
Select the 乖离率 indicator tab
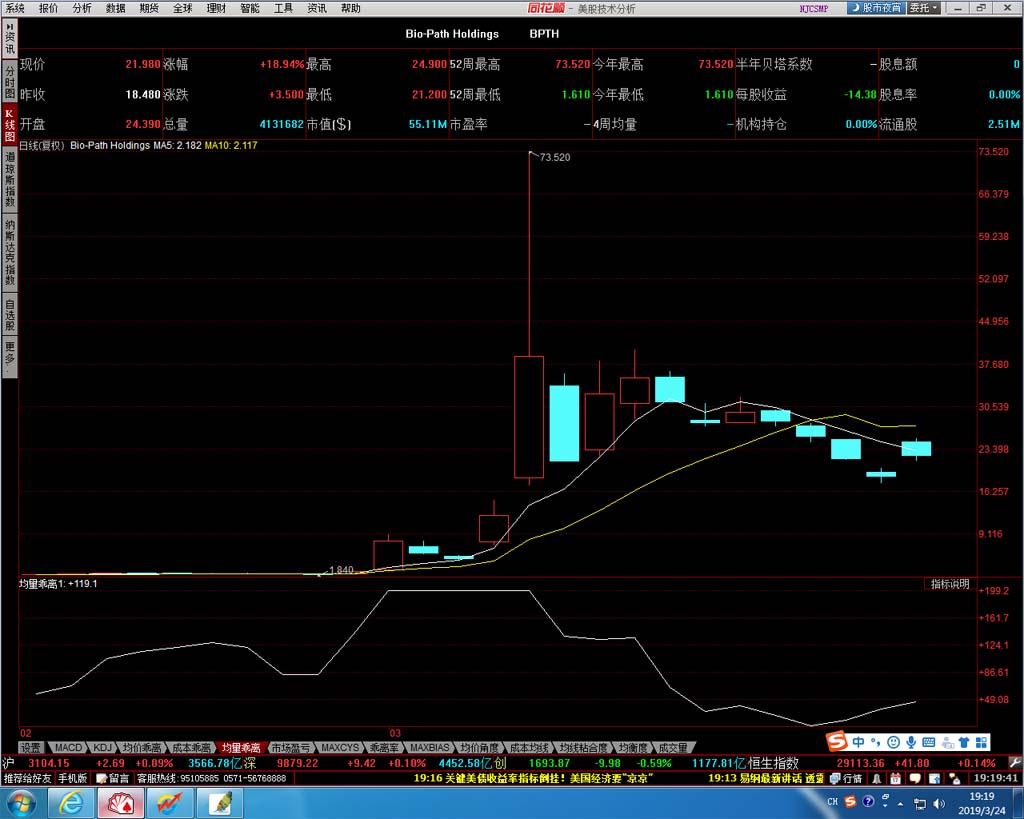[384, 747]
